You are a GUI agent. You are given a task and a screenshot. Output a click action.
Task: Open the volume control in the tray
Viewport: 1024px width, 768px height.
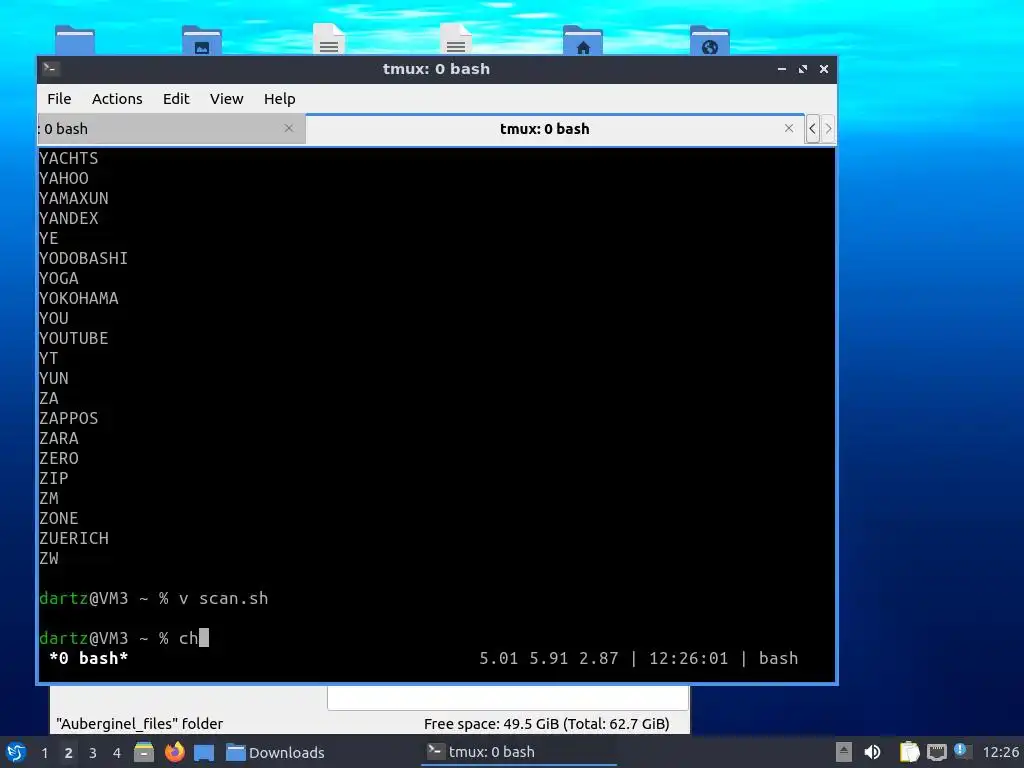point(872,752)
